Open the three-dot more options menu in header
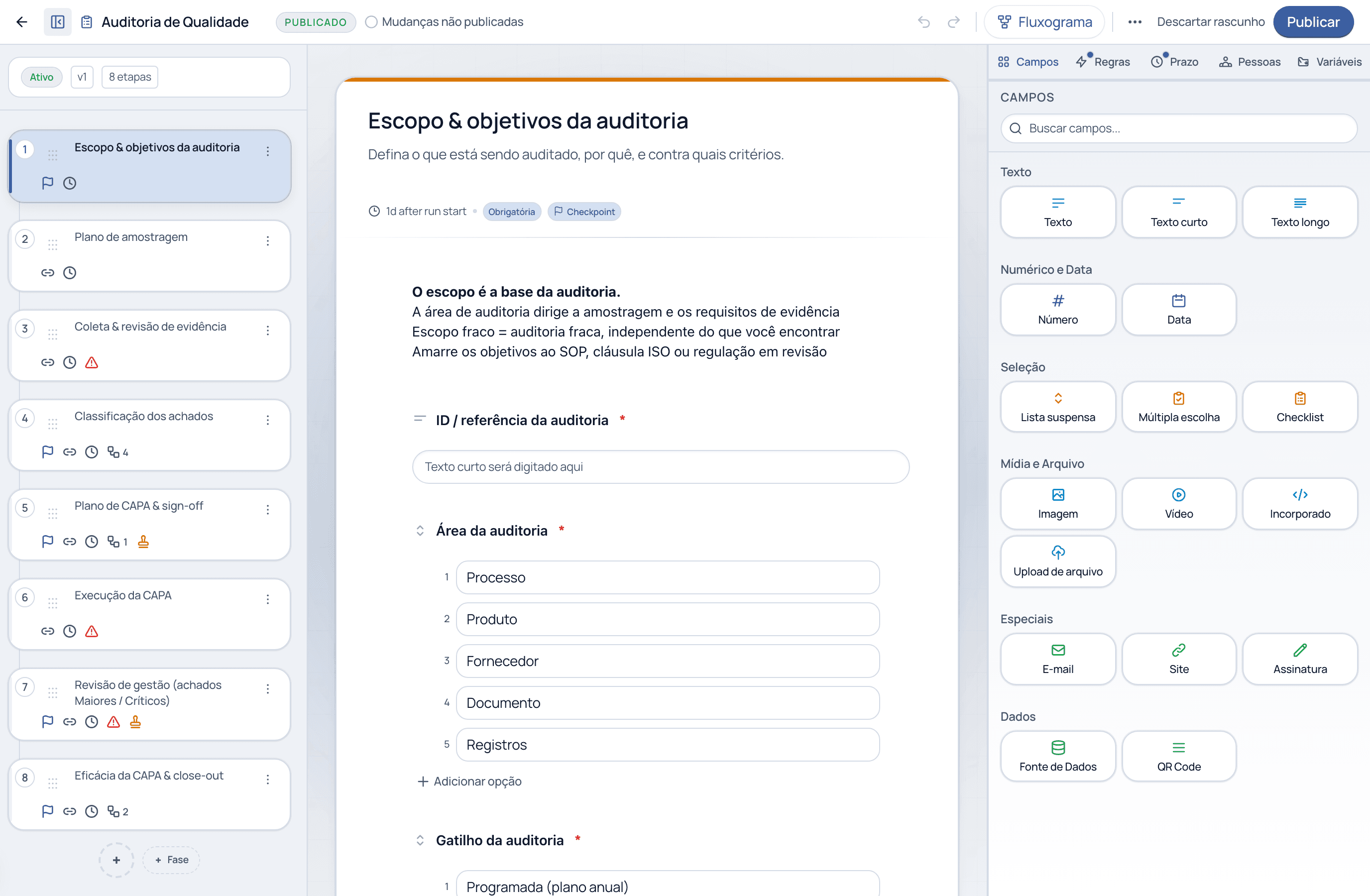The image size is (1370, 896). pyautogui.click(x=1135, y=22)
